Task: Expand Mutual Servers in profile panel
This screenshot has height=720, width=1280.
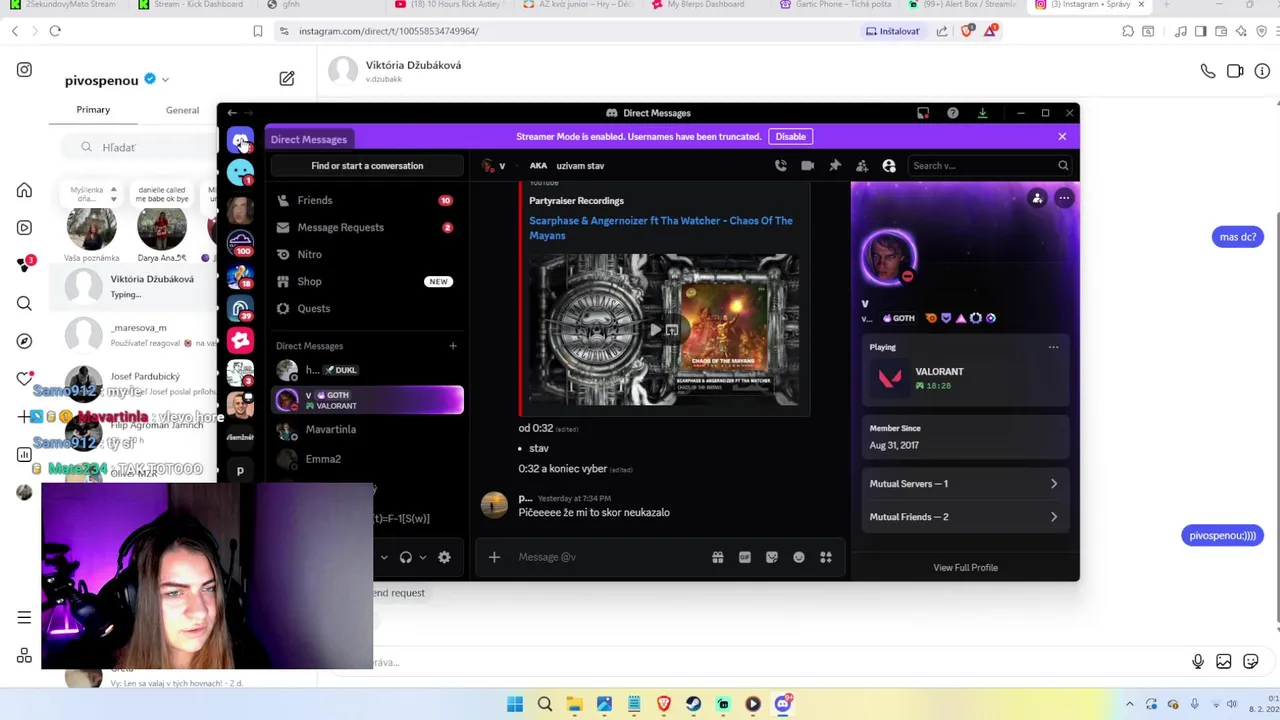Action: click(964, 484)
